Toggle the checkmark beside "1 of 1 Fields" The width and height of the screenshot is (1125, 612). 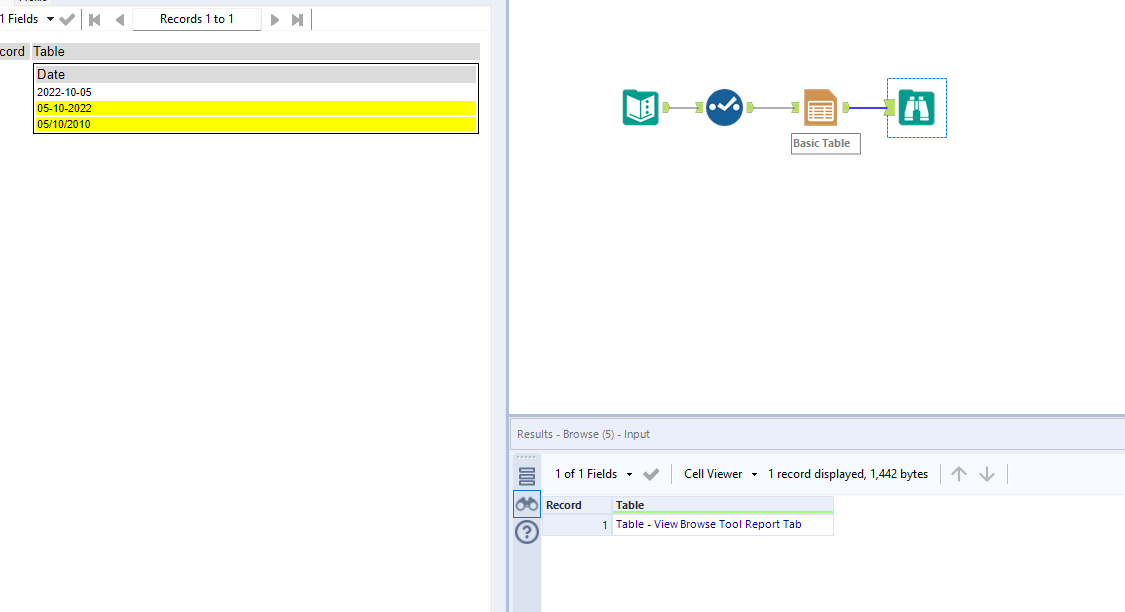[651, 473]
